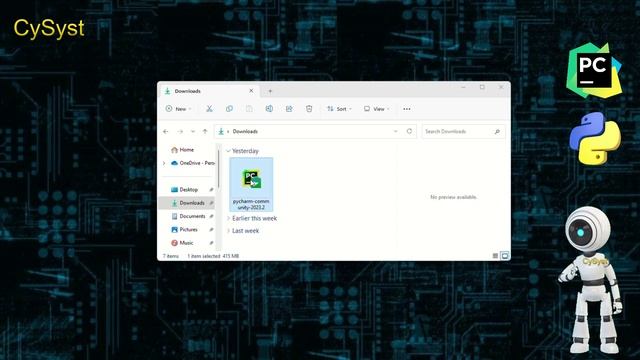The image size is (640, 360).
Task: Open OneDrive - Personal in sidebar
Action: pos(193,163)
